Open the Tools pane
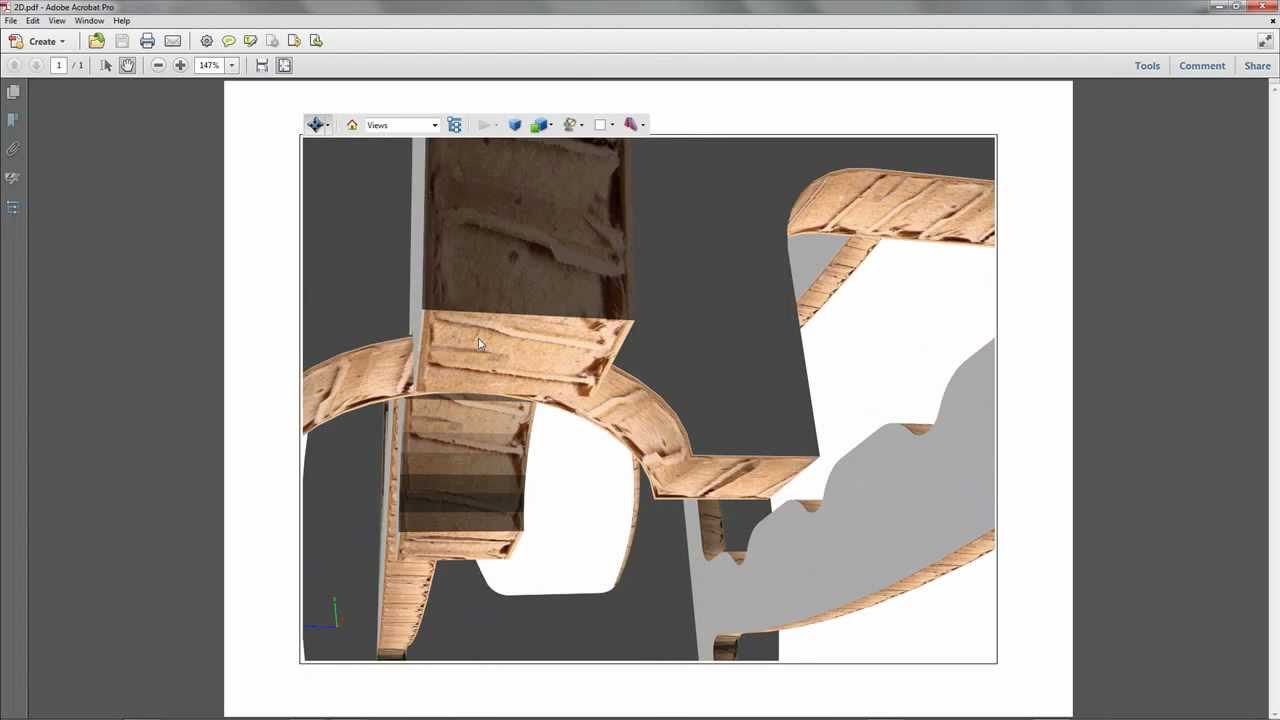Image resolution: width=1280 pixels, height=720 pixels. tap(1147, 66)
